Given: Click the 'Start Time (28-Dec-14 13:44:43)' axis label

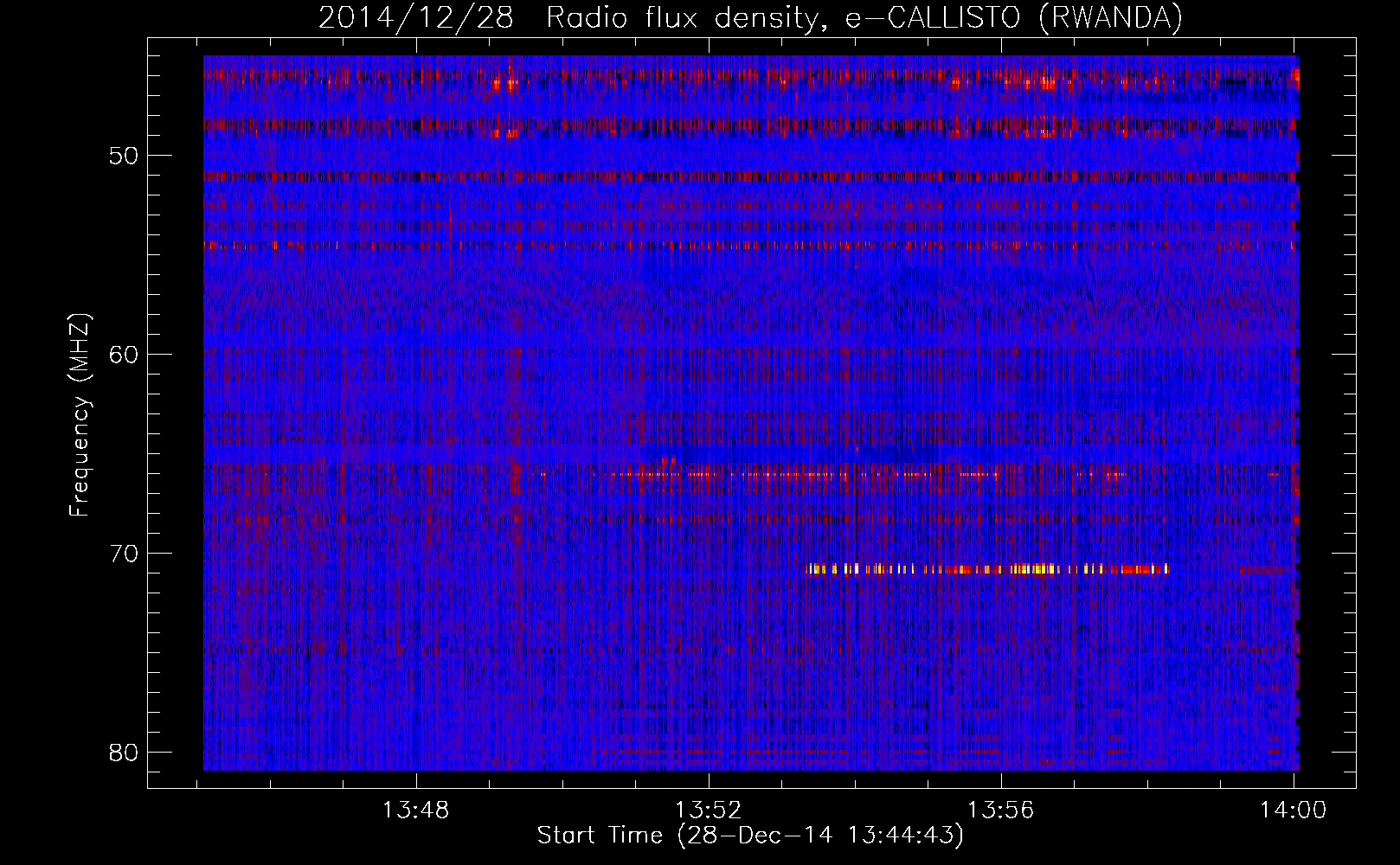Looking at the screenshot, I should coord(750,836).
